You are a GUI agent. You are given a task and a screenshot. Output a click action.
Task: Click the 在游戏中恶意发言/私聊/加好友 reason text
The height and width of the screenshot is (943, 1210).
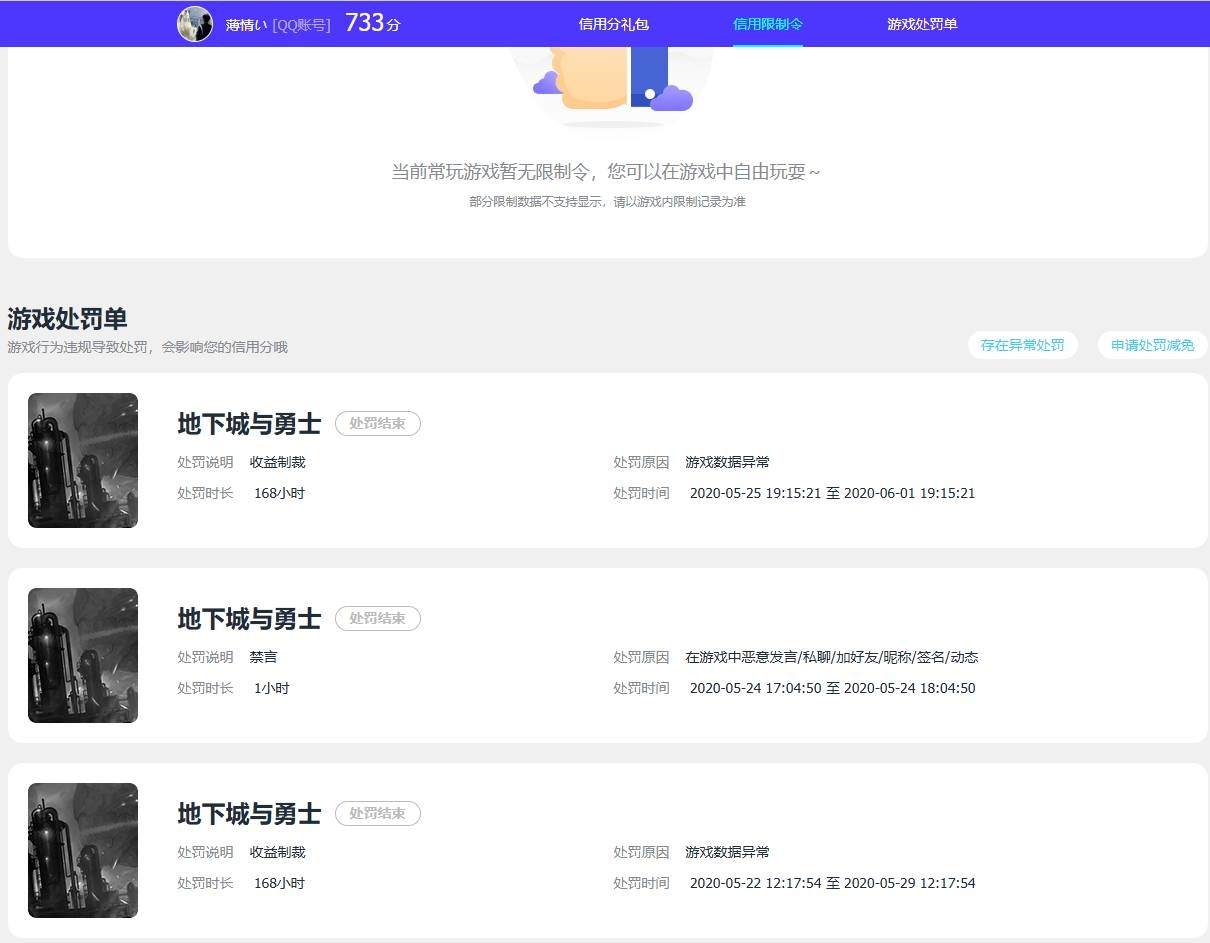click(832, 657)
